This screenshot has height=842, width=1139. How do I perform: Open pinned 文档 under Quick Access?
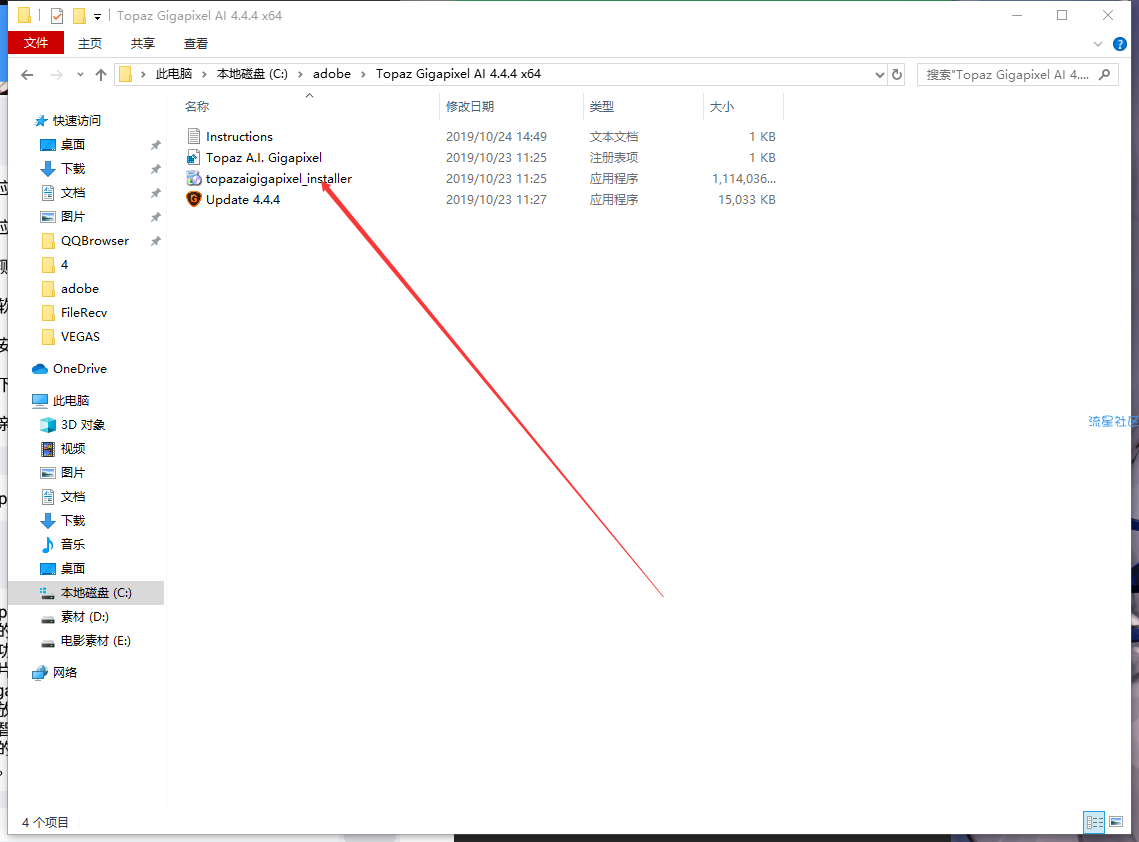73,193
